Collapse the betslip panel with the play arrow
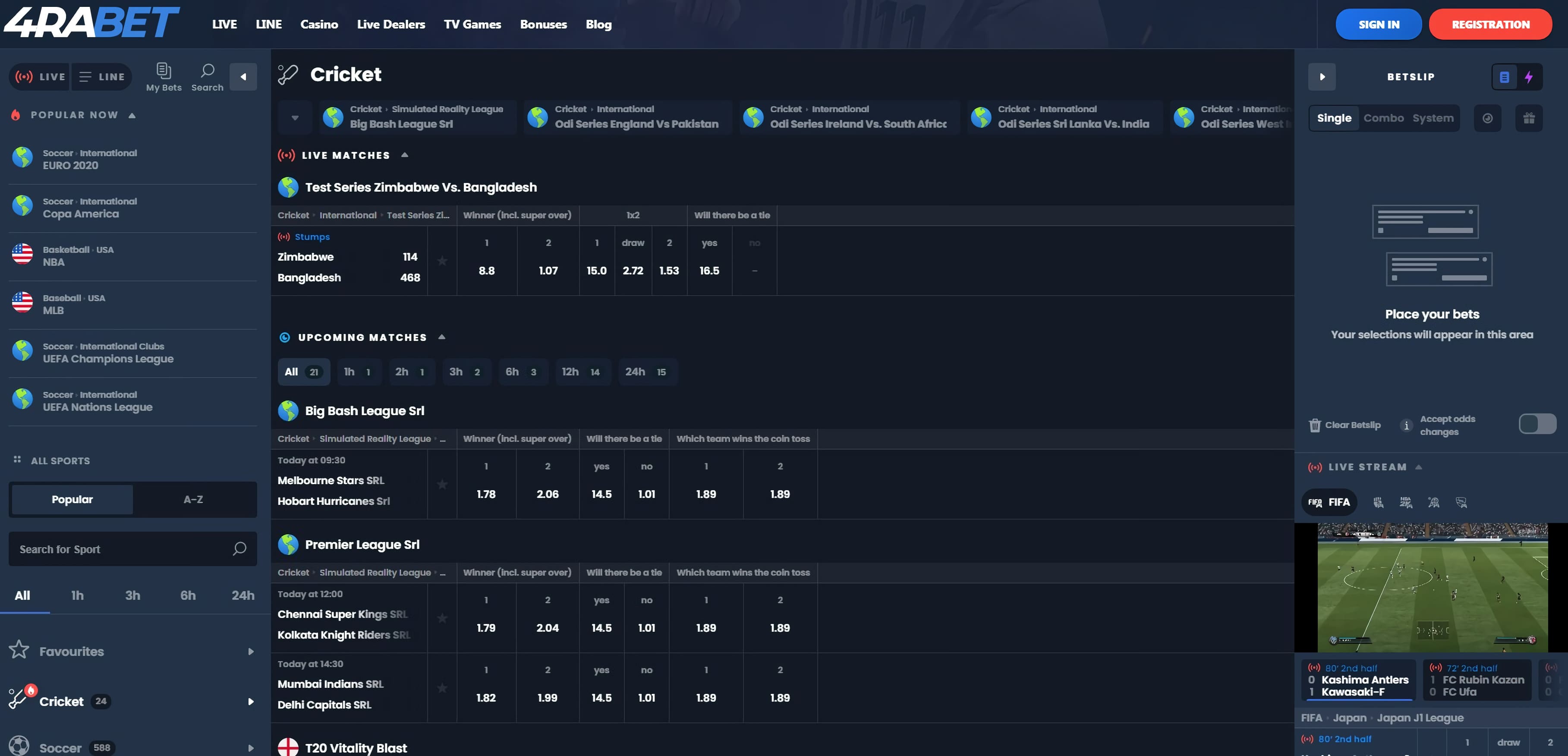The width and height of the screenshot is (1568, 756). click(x=1322, y=77)
